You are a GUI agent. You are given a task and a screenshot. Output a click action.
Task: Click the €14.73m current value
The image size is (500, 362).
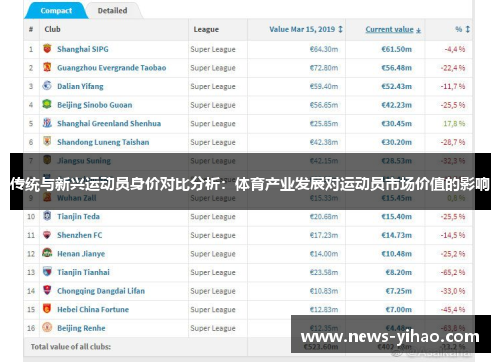click(x=396, y=235)
